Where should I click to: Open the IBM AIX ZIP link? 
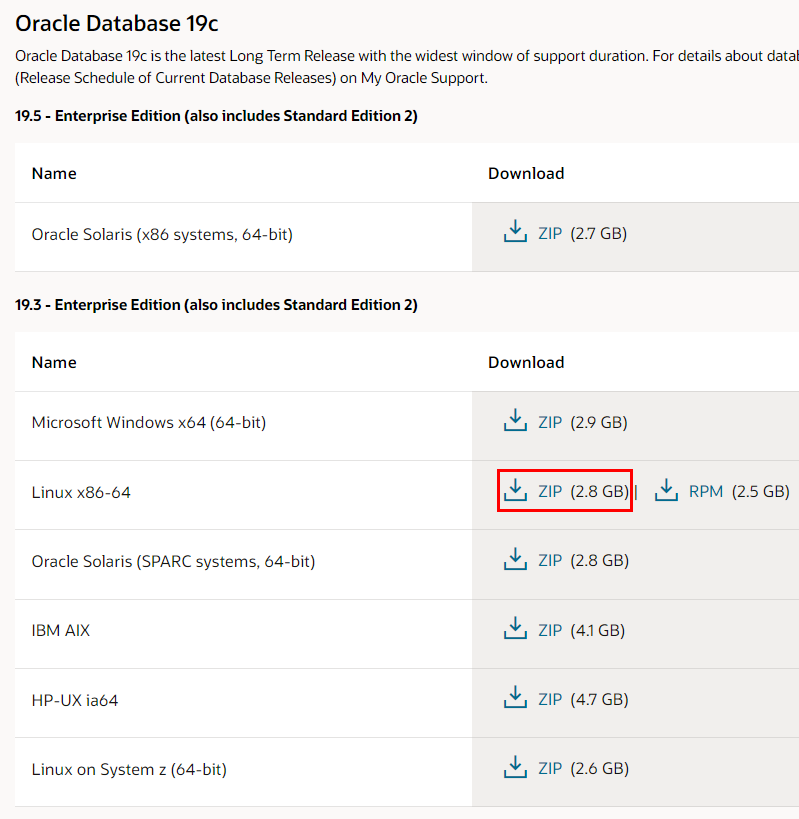pyautogui.click(x=550, y=630)
